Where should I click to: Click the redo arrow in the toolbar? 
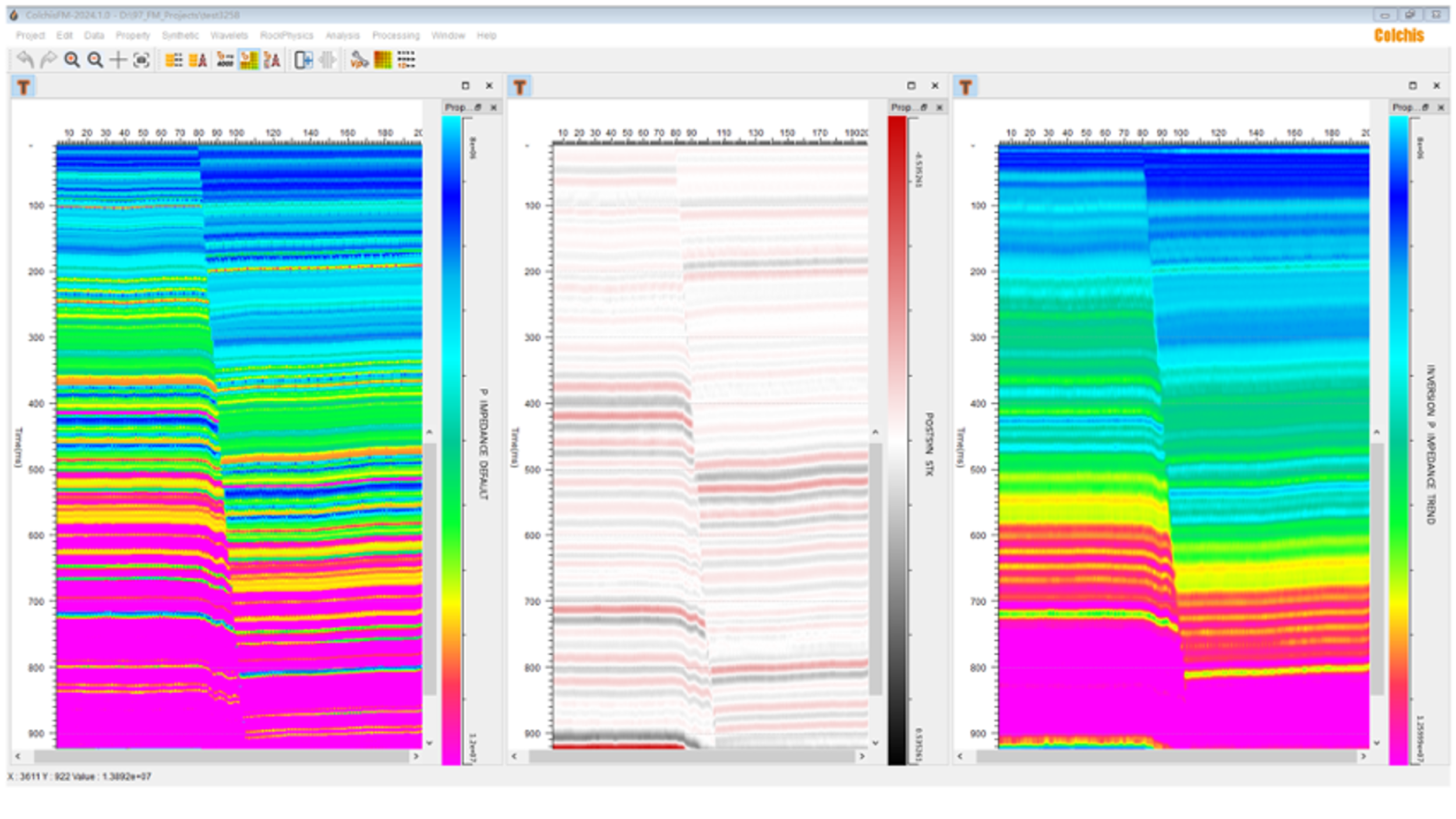[49, 59]
